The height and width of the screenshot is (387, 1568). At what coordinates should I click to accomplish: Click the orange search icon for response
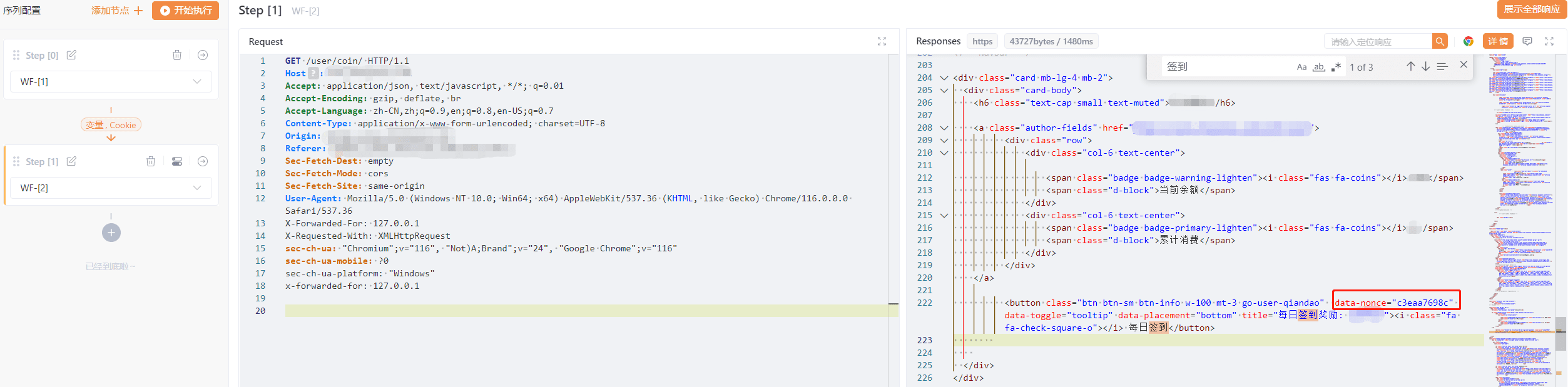(x=1440, y=41)
